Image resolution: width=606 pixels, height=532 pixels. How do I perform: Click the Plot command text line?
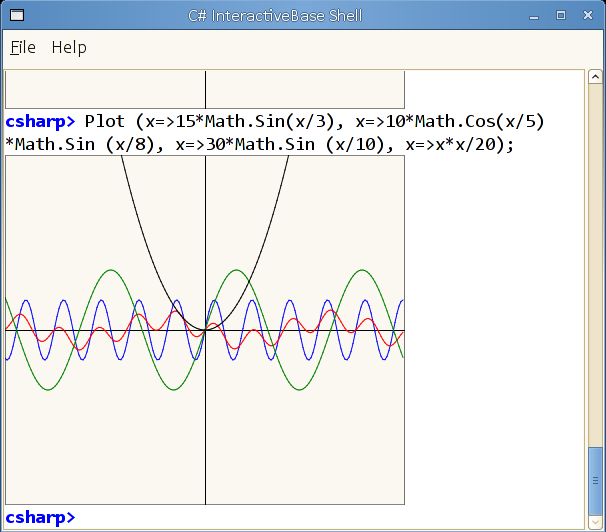(275, 133)
